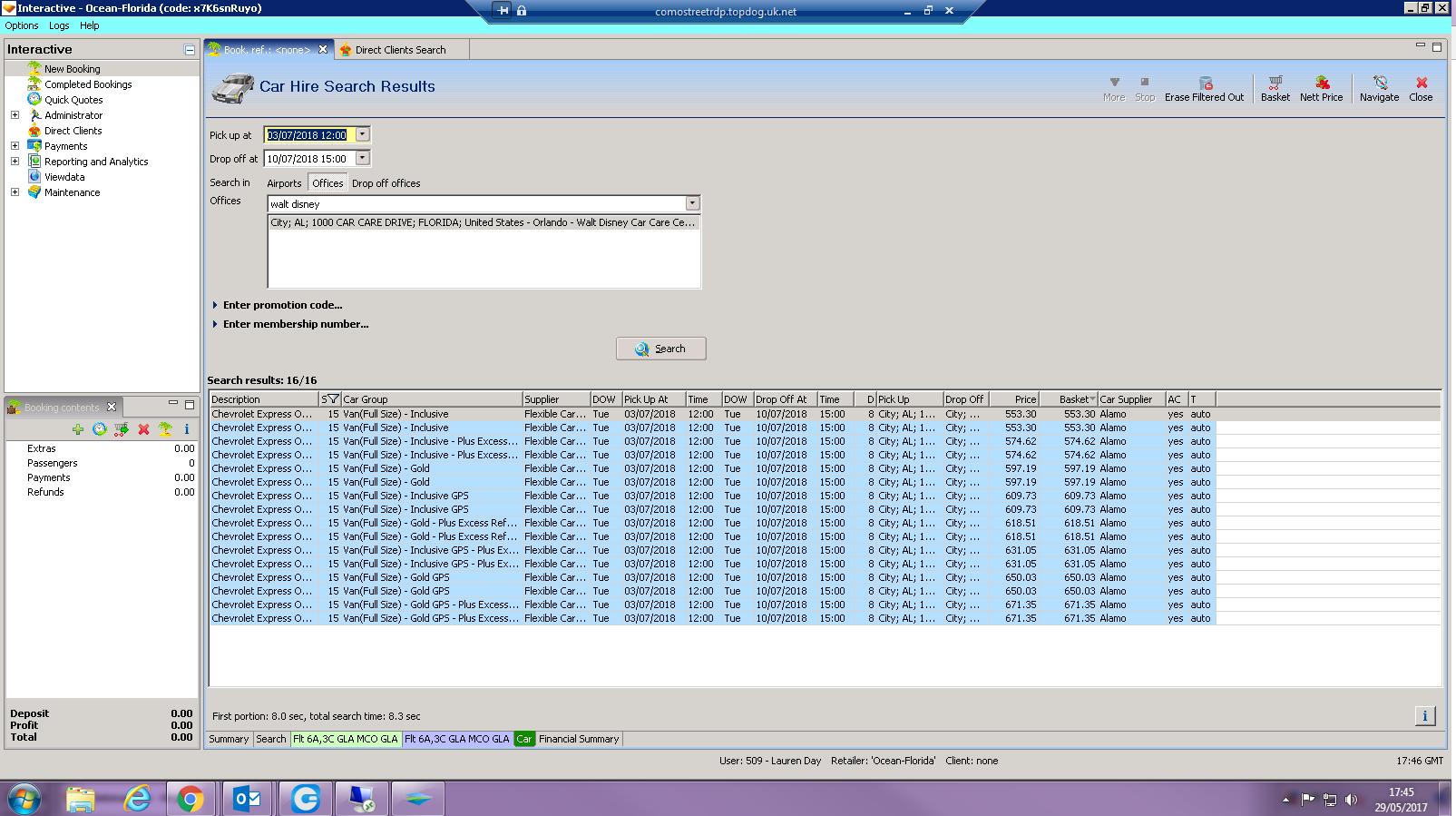Open Viewdata in the Interactive tree
Image resolution: width=1456 pixels, height=816 pixels.
[x=64, y=177]
